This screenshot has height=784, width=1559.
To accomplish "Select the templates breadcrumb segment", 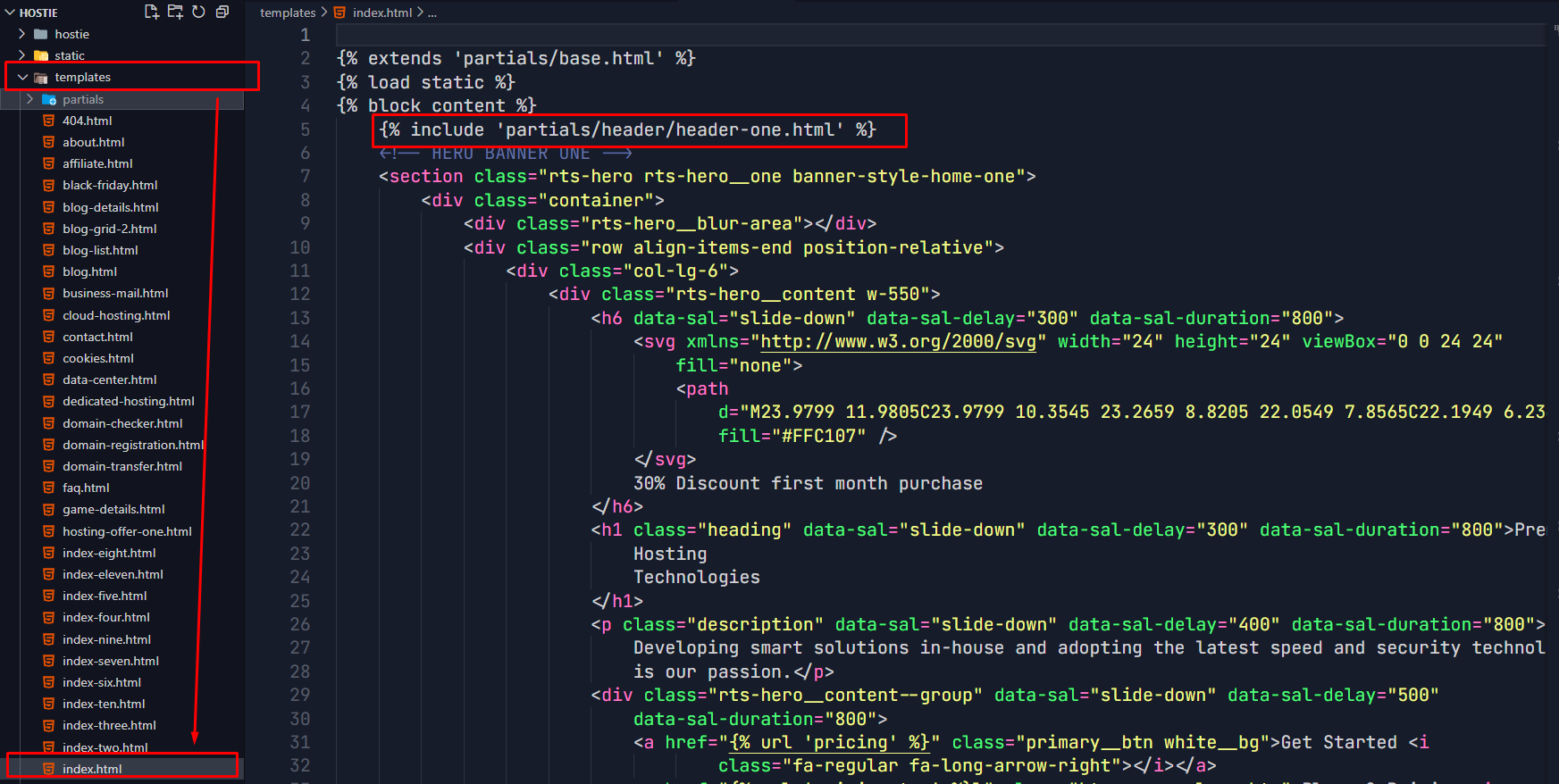I will (x=288, y=13).
